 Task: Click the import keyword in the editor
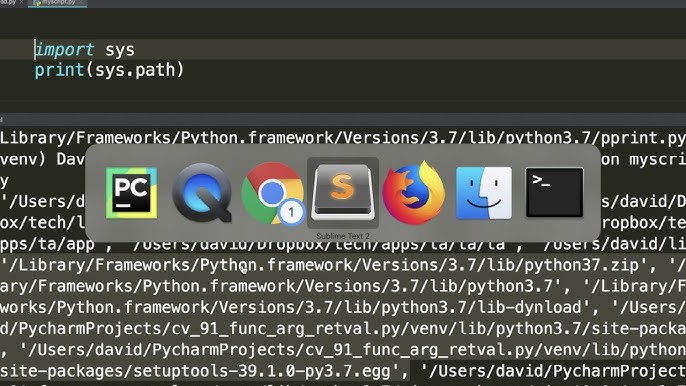[64, 49]
